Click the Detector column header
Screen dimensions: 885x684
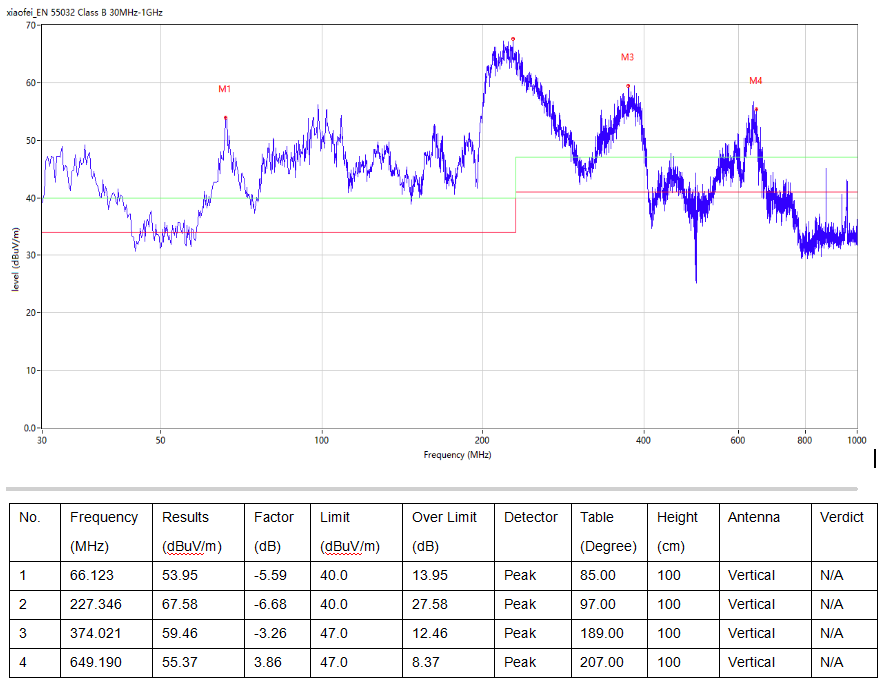click(x=530, y=518)
